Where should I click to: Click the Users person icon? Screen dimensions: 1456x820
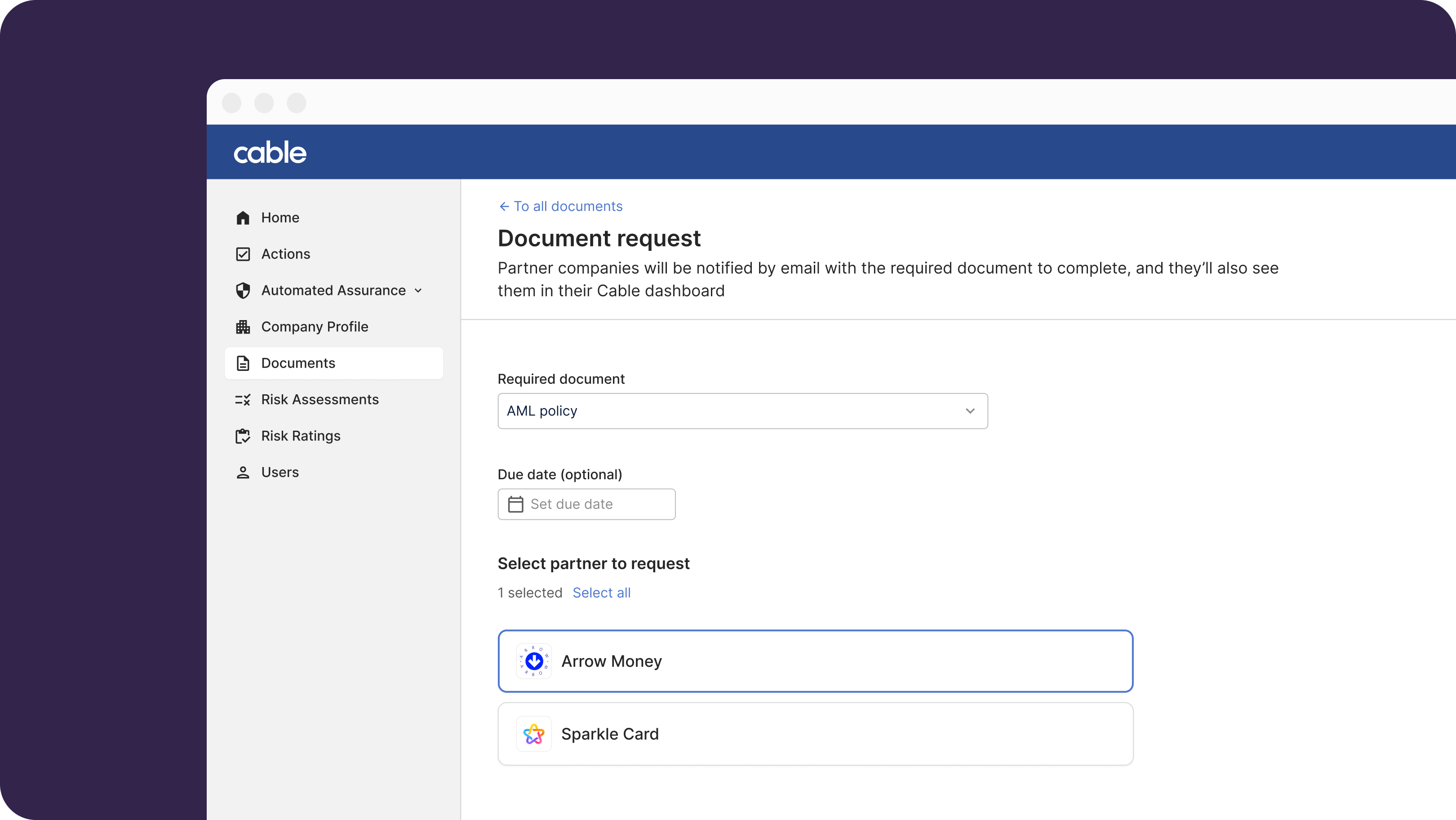243,473
